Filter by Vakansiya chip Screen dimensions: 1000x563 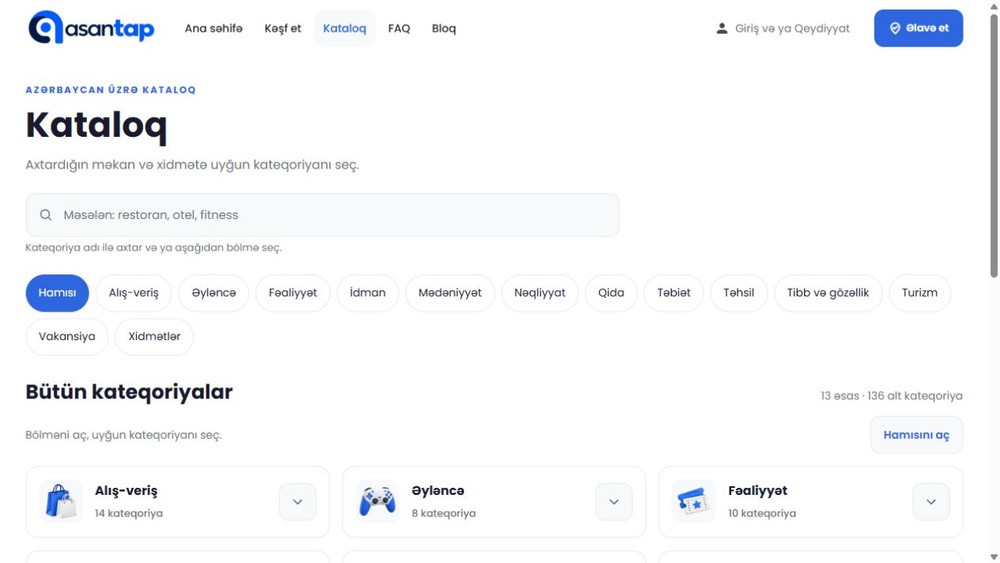point(67,337)
